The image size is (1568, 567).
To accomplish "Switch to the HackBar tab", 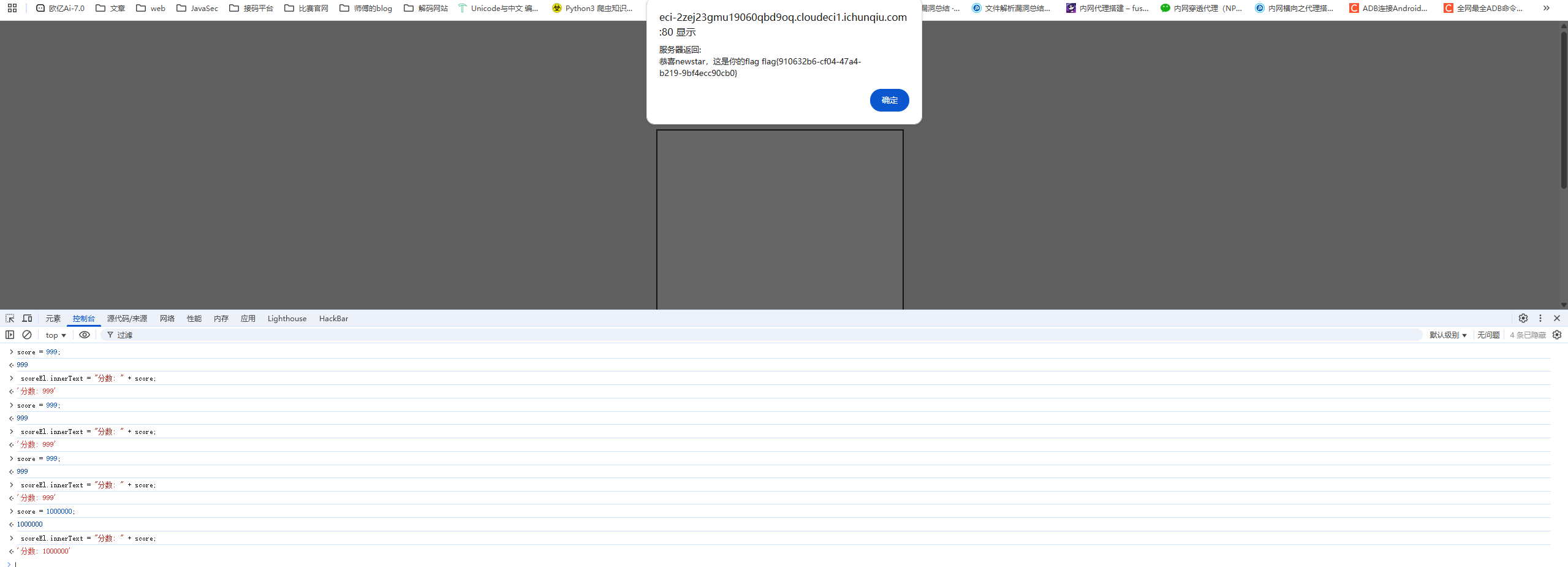I will [x=333, y=318].
